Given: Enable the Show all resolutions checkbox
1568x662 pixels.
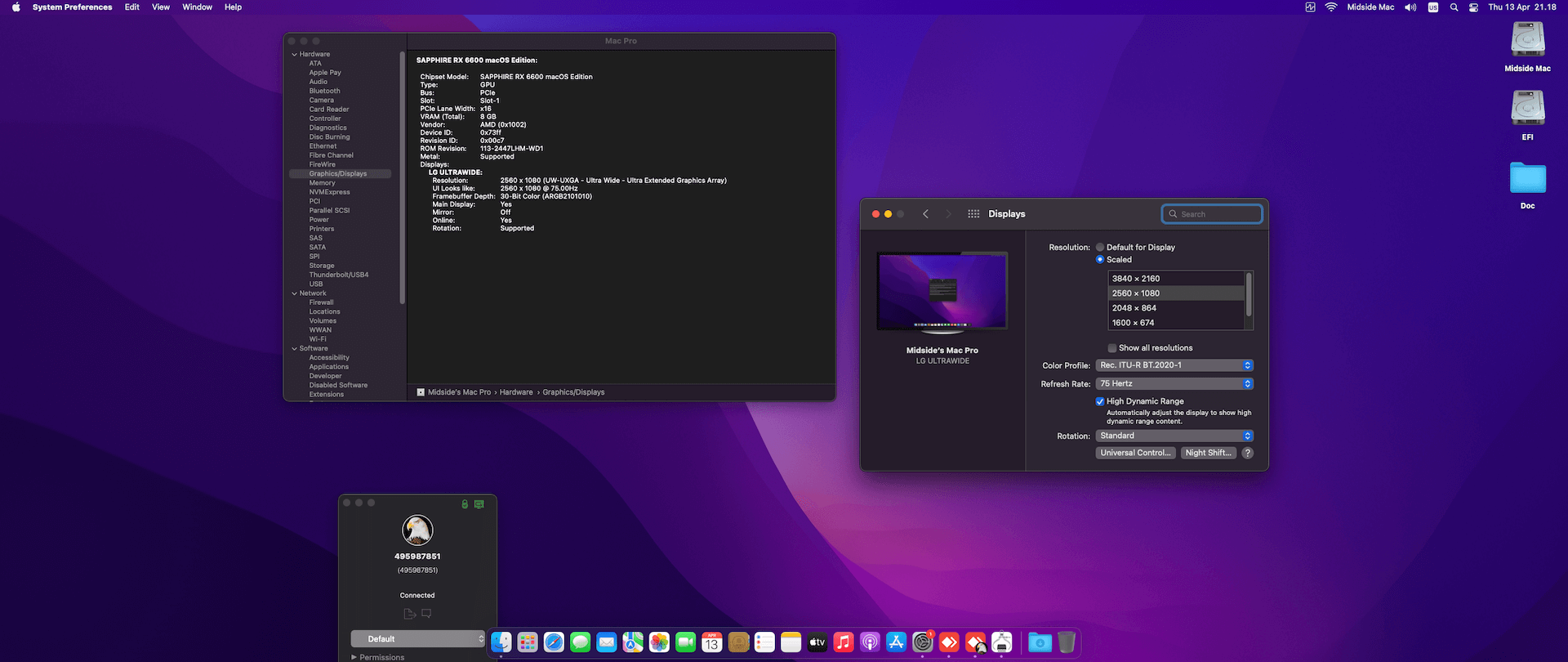Looking at the screenshot, I should tap(1111, 348).
